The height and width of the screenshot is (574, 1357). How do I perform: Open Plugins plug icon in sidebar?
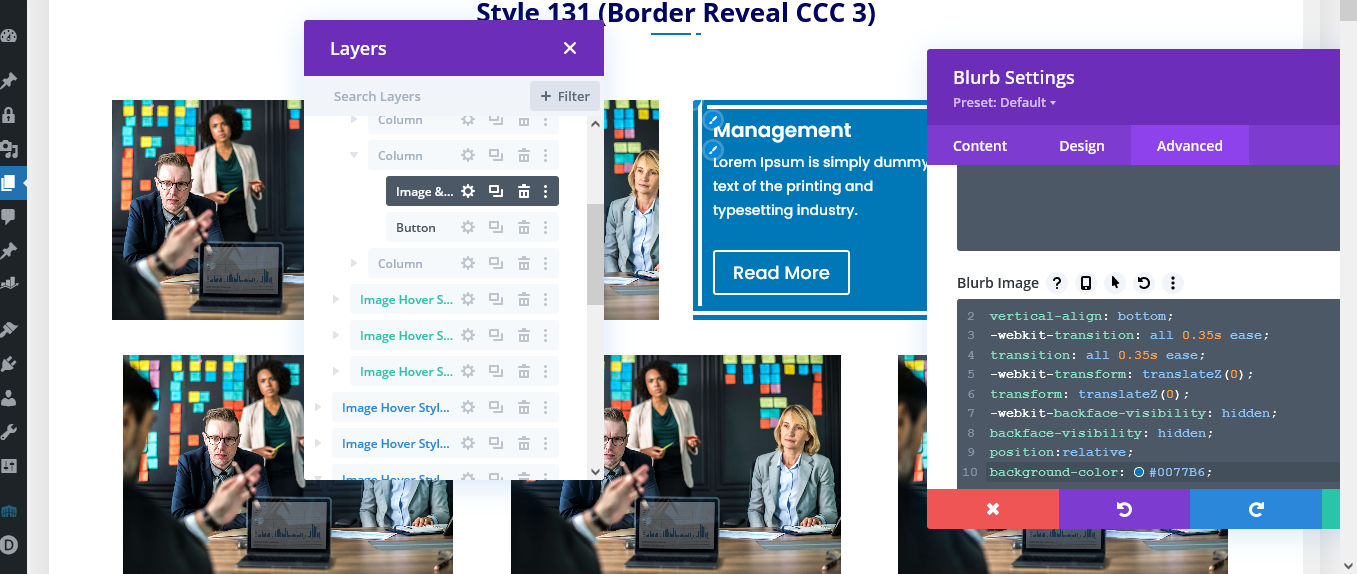(x=9, y=364)
